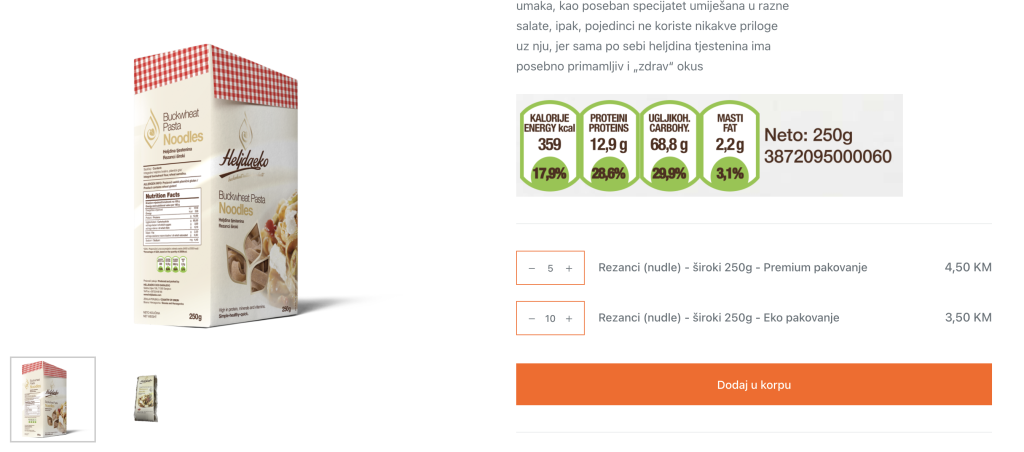Select the boxed noodles thumbnail

(53, 399)
